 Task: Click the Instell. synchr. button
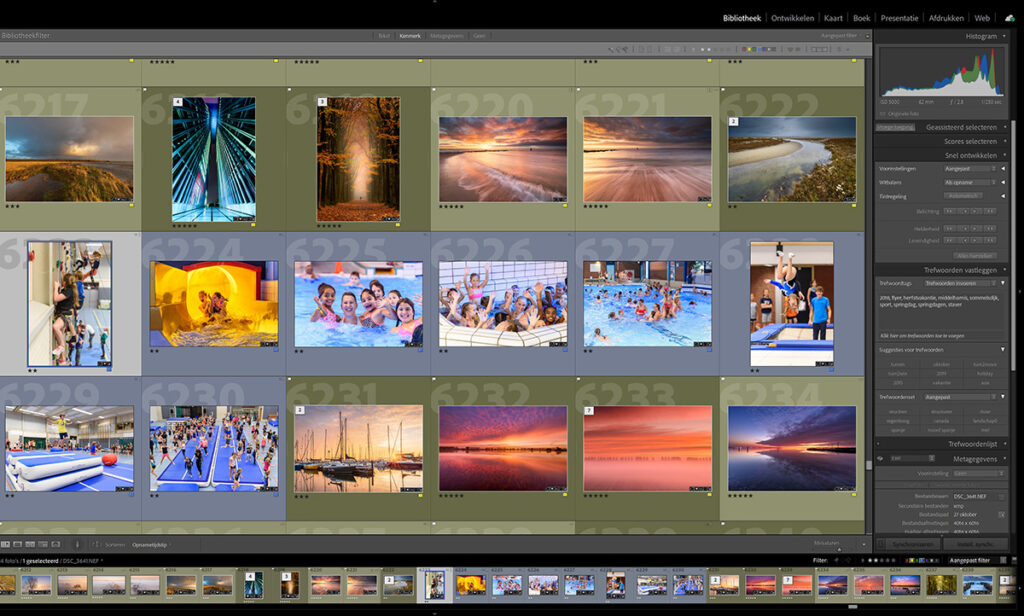coord(974,543)
